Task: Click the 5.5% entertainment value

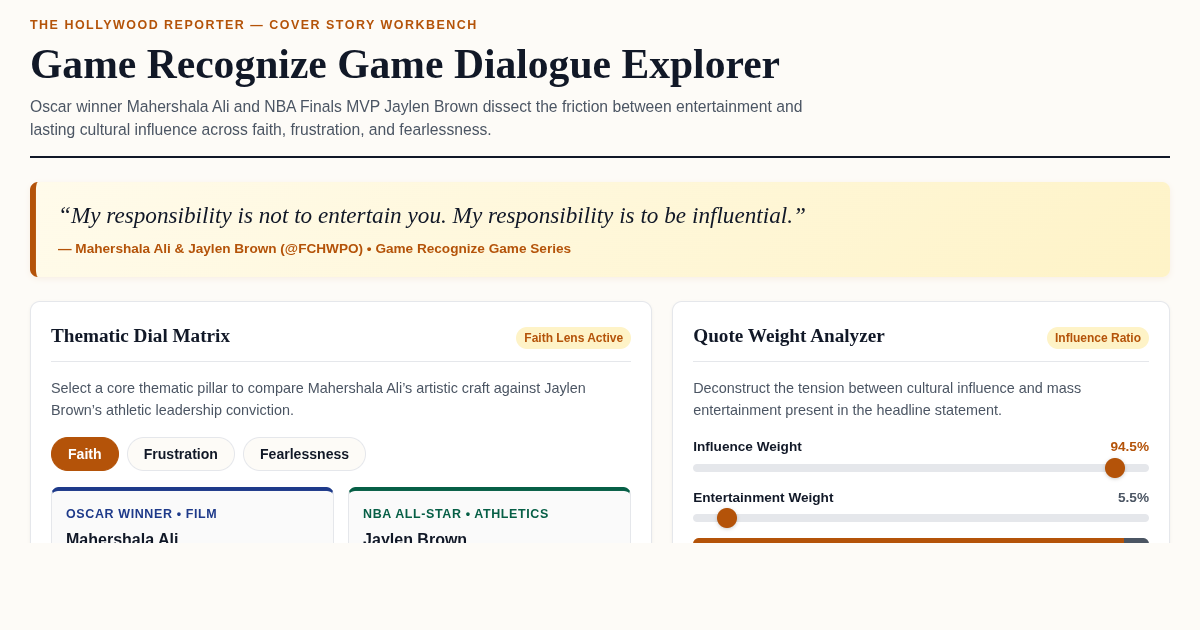Action: [x=1133, y=498]
